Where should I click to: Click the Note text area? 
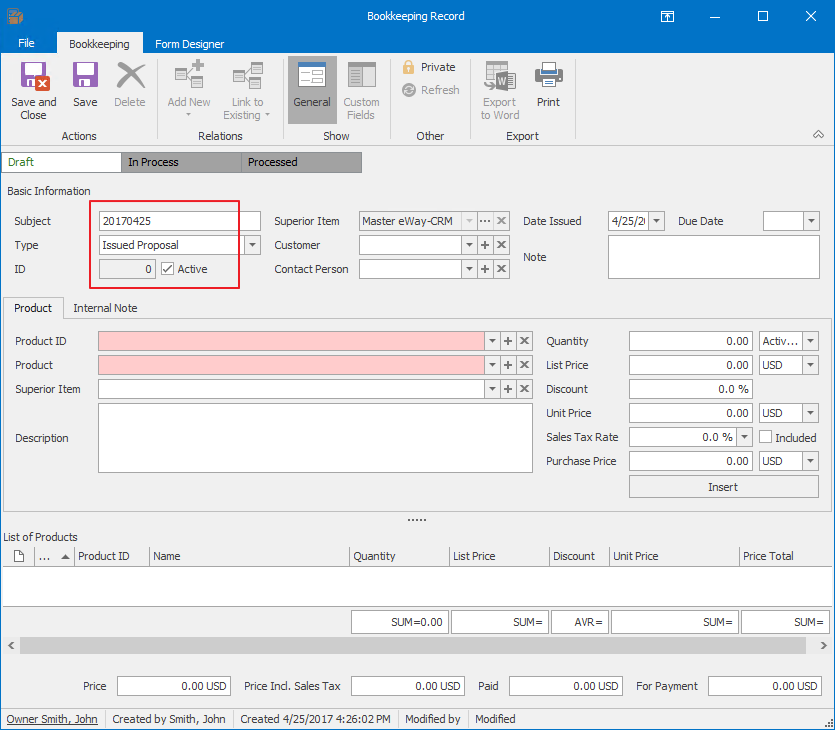[x=714, y=257]
